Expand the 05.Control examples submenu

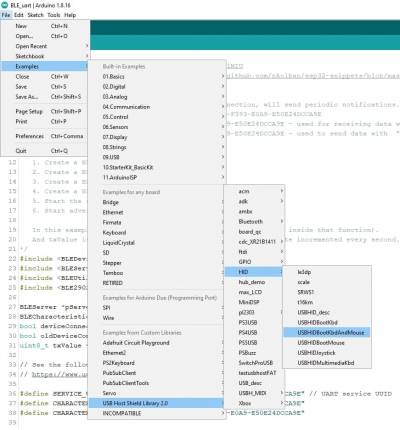pos(157,117)
